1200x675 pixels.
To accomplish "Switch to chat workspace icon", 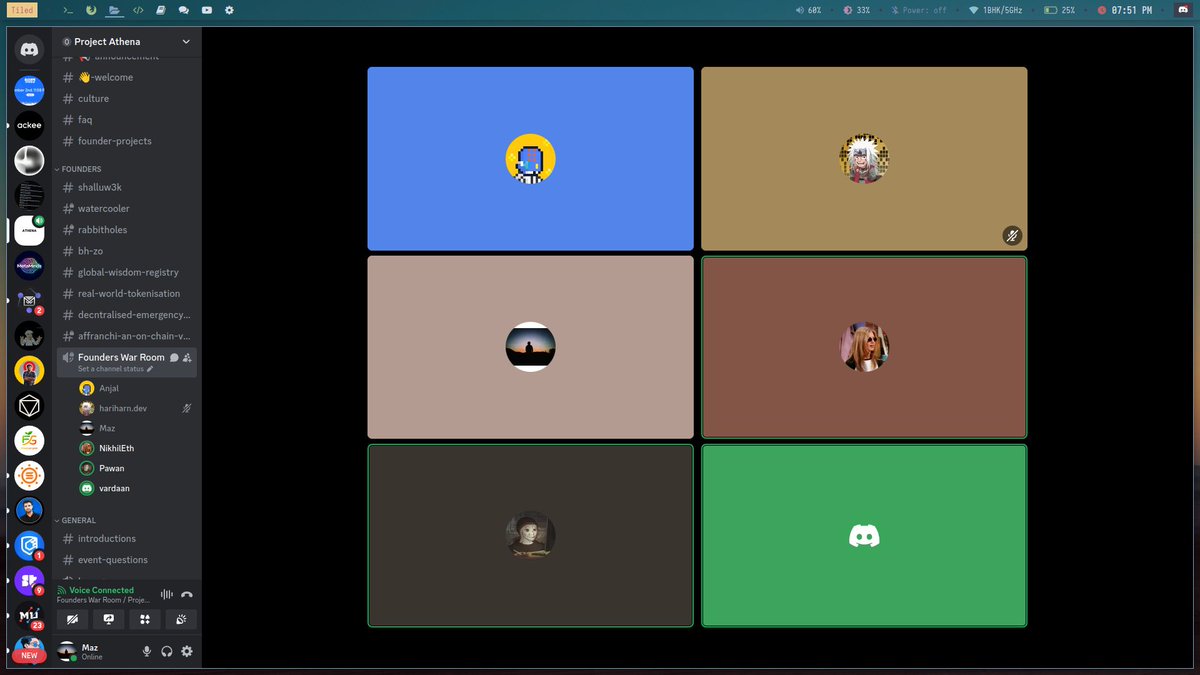I will [184, 10].
